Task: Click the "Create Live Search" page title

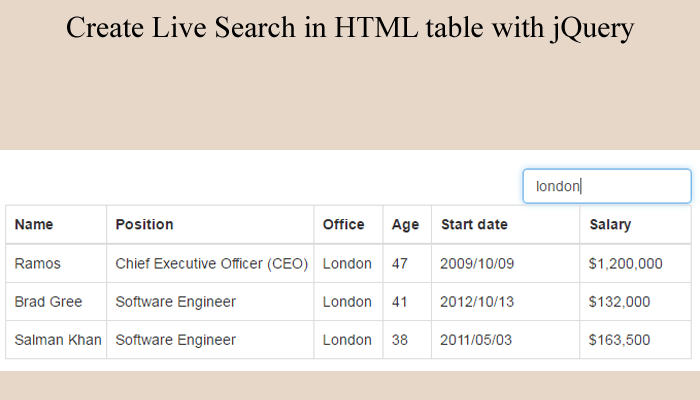Action: coord(350,28)
